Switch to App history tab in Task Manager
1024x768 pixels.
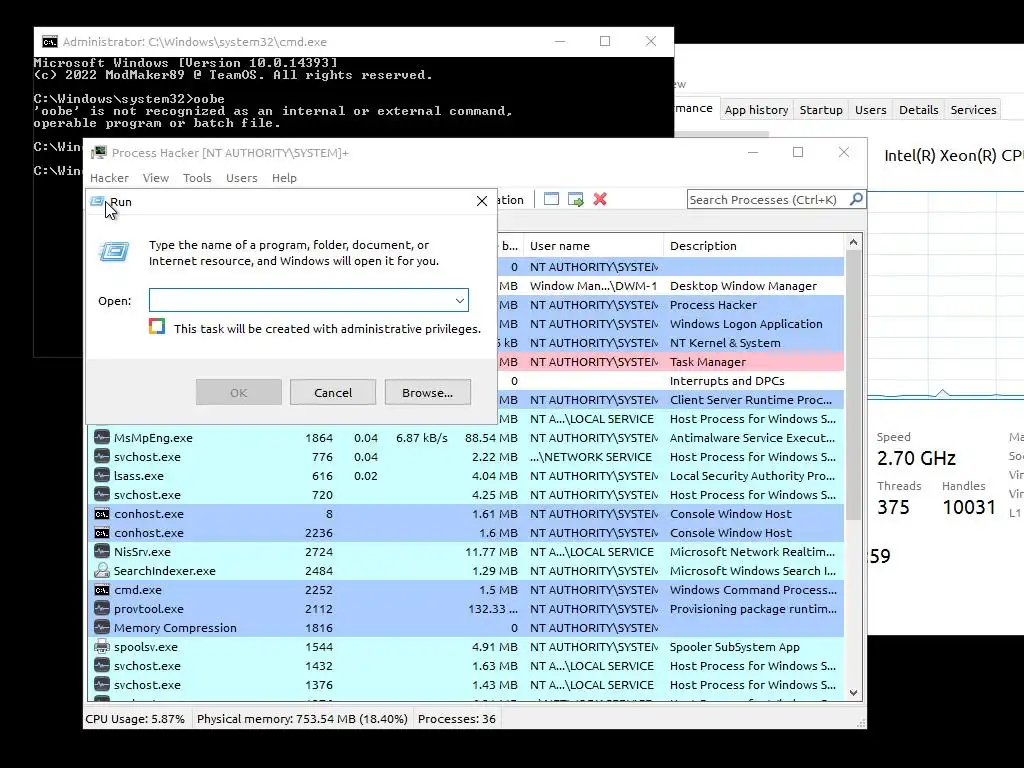[x=756, y=110]
